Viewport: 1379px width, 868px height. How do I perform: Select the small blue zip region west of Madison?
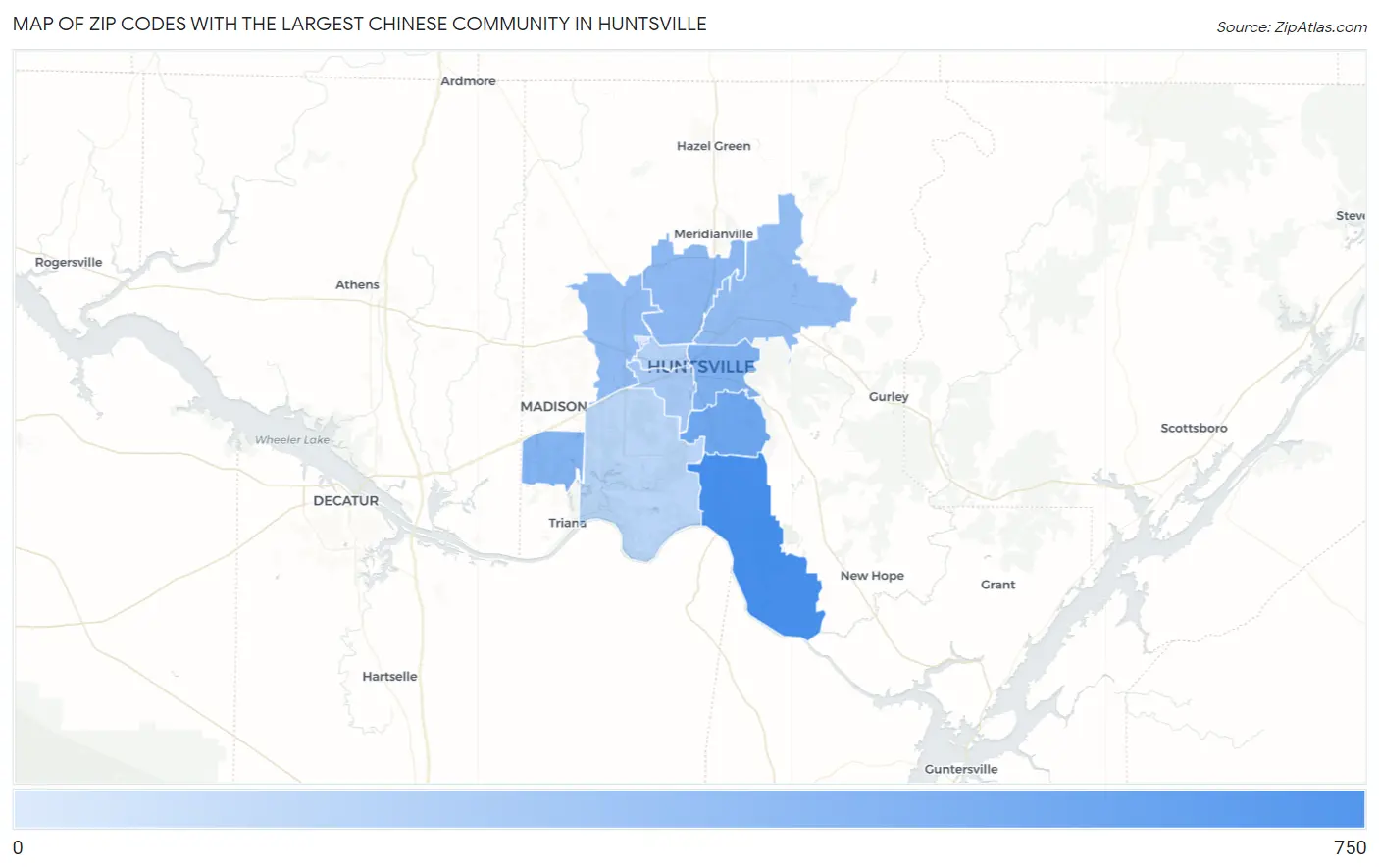tap(552, 458)
